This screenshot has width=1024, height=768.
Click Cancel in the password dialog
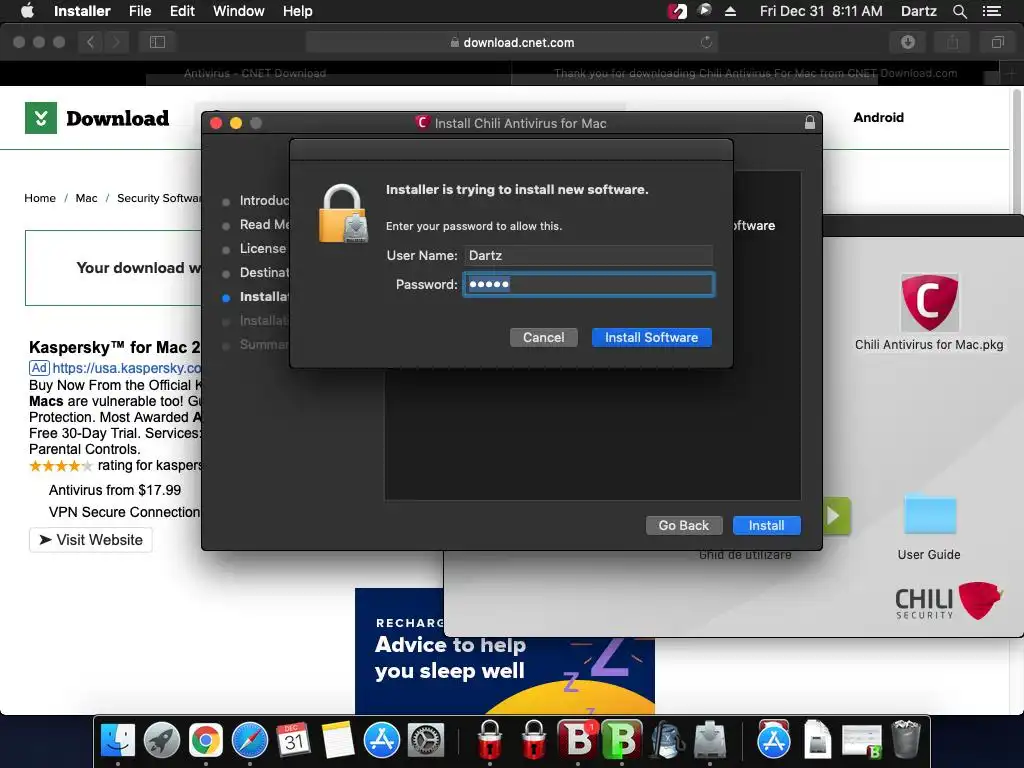[543, 338]
